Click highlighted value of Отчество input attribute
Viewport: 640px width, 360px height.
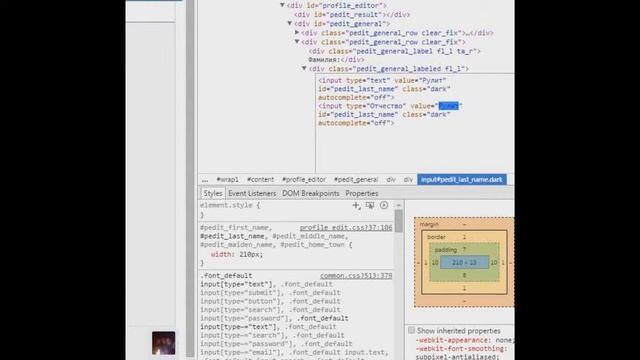coord(449,106)
